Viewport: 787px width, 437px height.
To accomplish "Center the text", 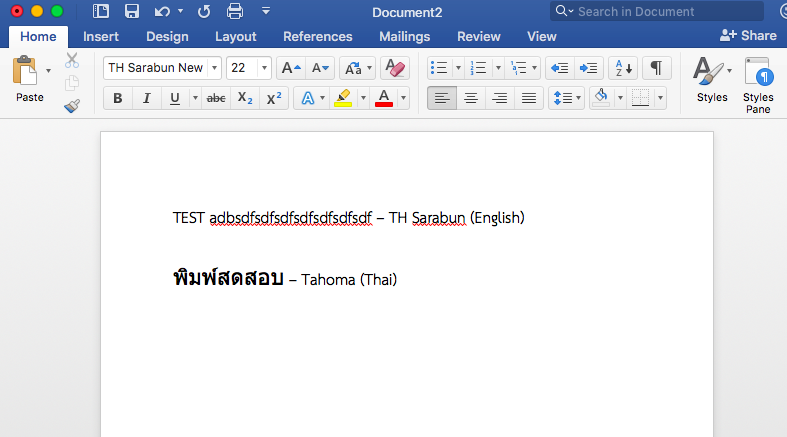I will [x=470, y=98].
